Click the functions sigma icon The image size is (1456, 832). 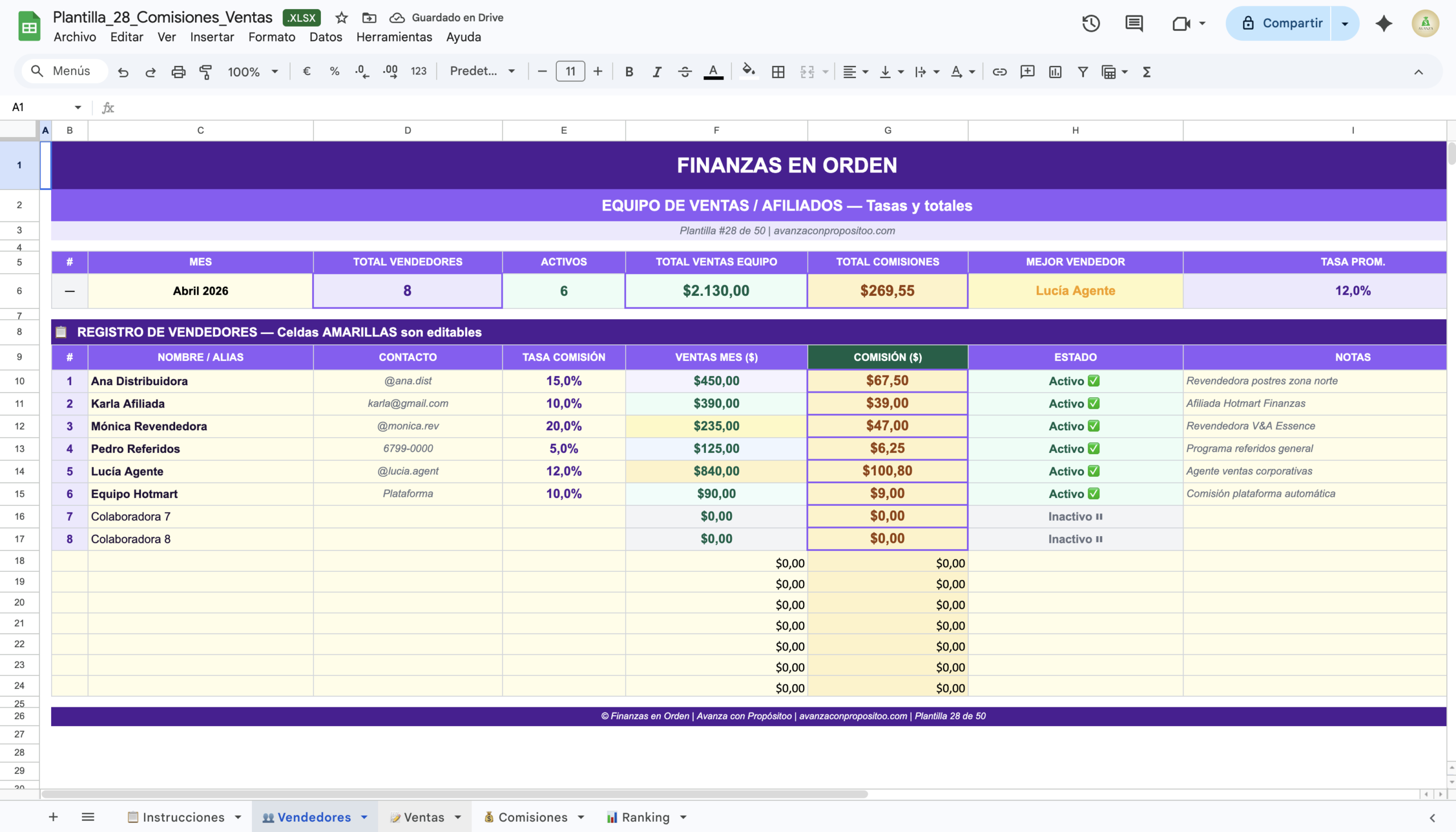1146,72
